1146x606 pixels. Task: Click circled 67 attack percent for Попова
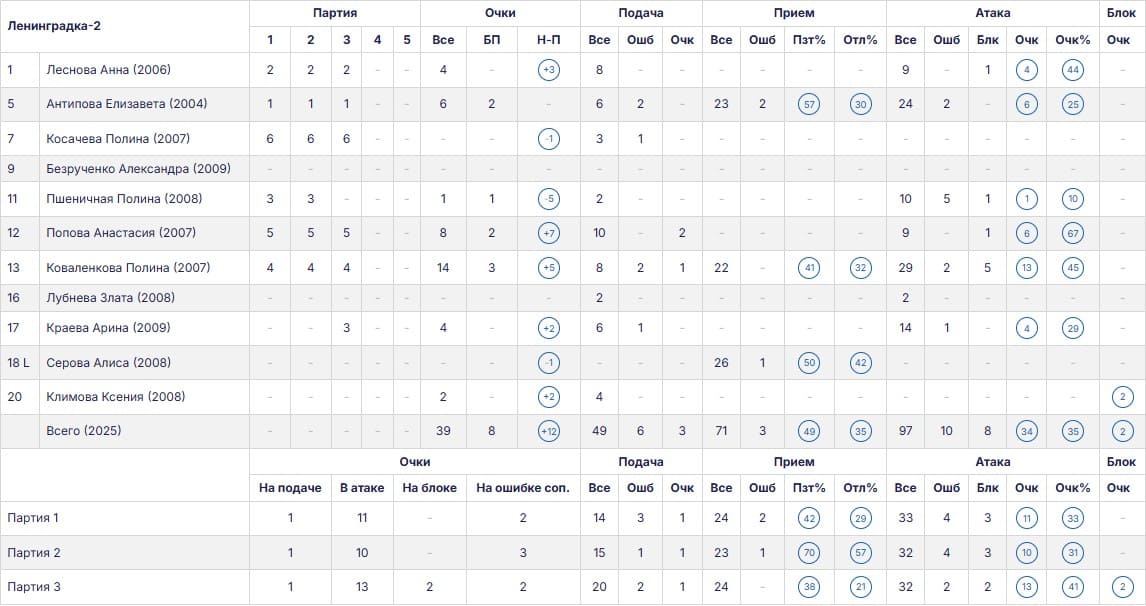tap(1073, 233)
